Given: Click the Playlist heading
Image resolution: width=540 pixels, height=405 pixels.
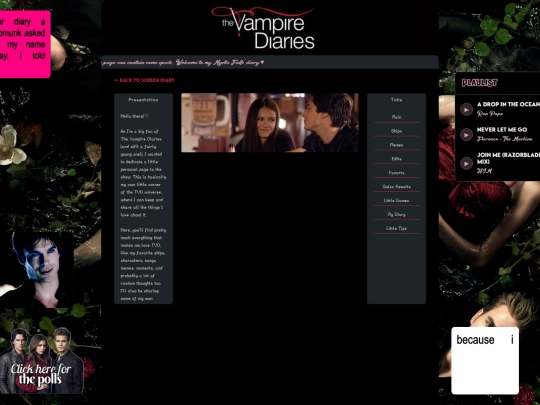Looking at the screenshot, I should pos(479,83).
